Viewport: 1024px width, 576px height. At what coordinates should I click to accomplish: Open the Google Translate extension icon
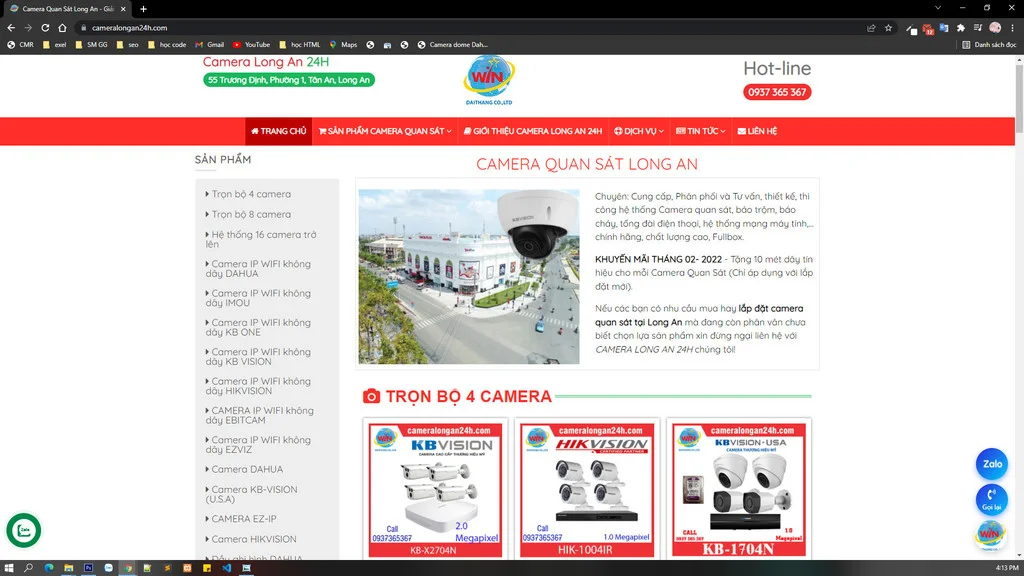pos(944,27)
